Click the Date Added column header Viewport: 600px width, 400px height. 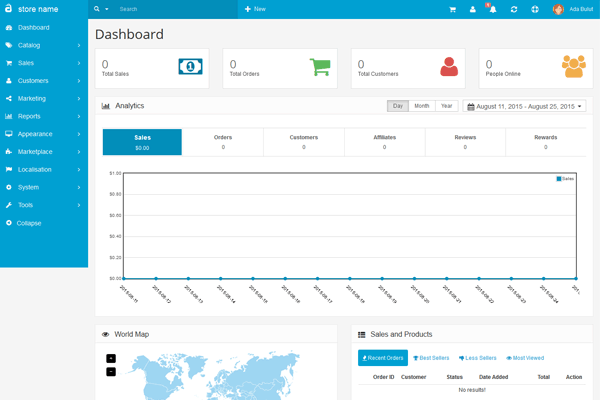[x=493, y=377]
